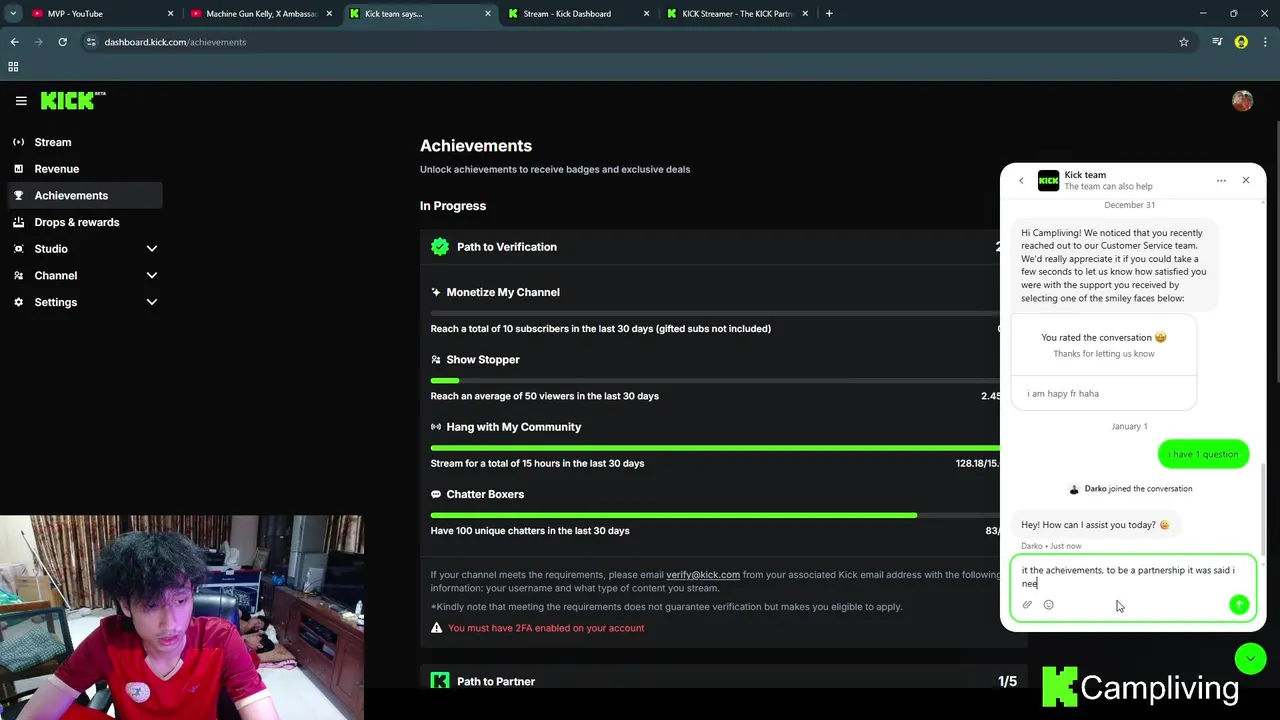Image resolution: width=1280 pixels, height=720 pixels.
Task: Click the address bar URL
Action: pos(175,42)
